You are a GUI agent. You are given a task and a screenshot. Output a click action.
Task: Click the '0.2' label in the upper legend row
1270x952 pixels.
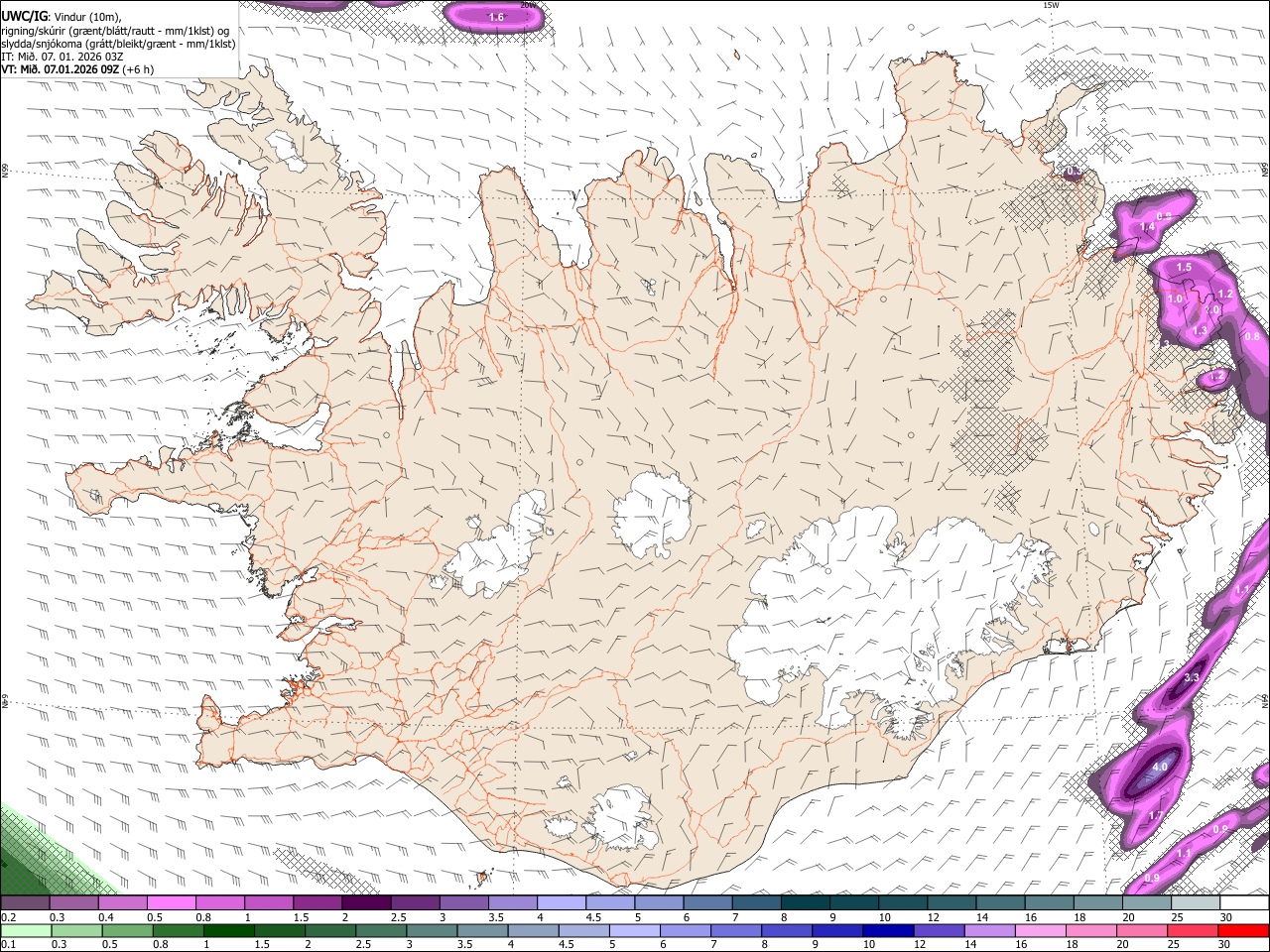pos(8,917)
